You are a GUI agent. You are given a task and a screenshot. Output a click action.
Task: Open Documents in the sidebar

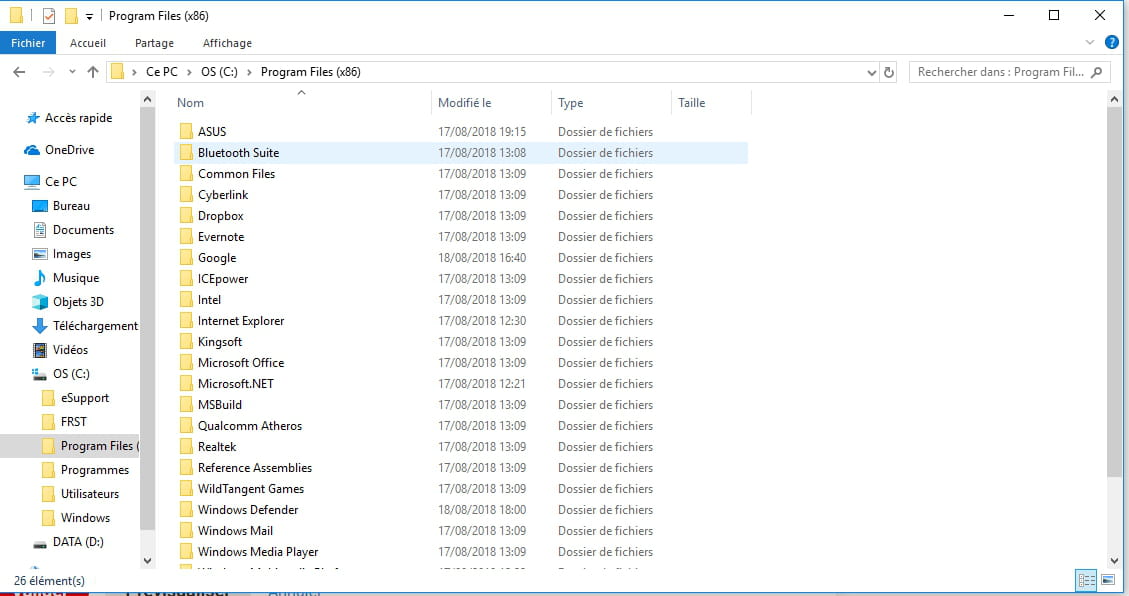pyautogui.click(x=73, y=230)
